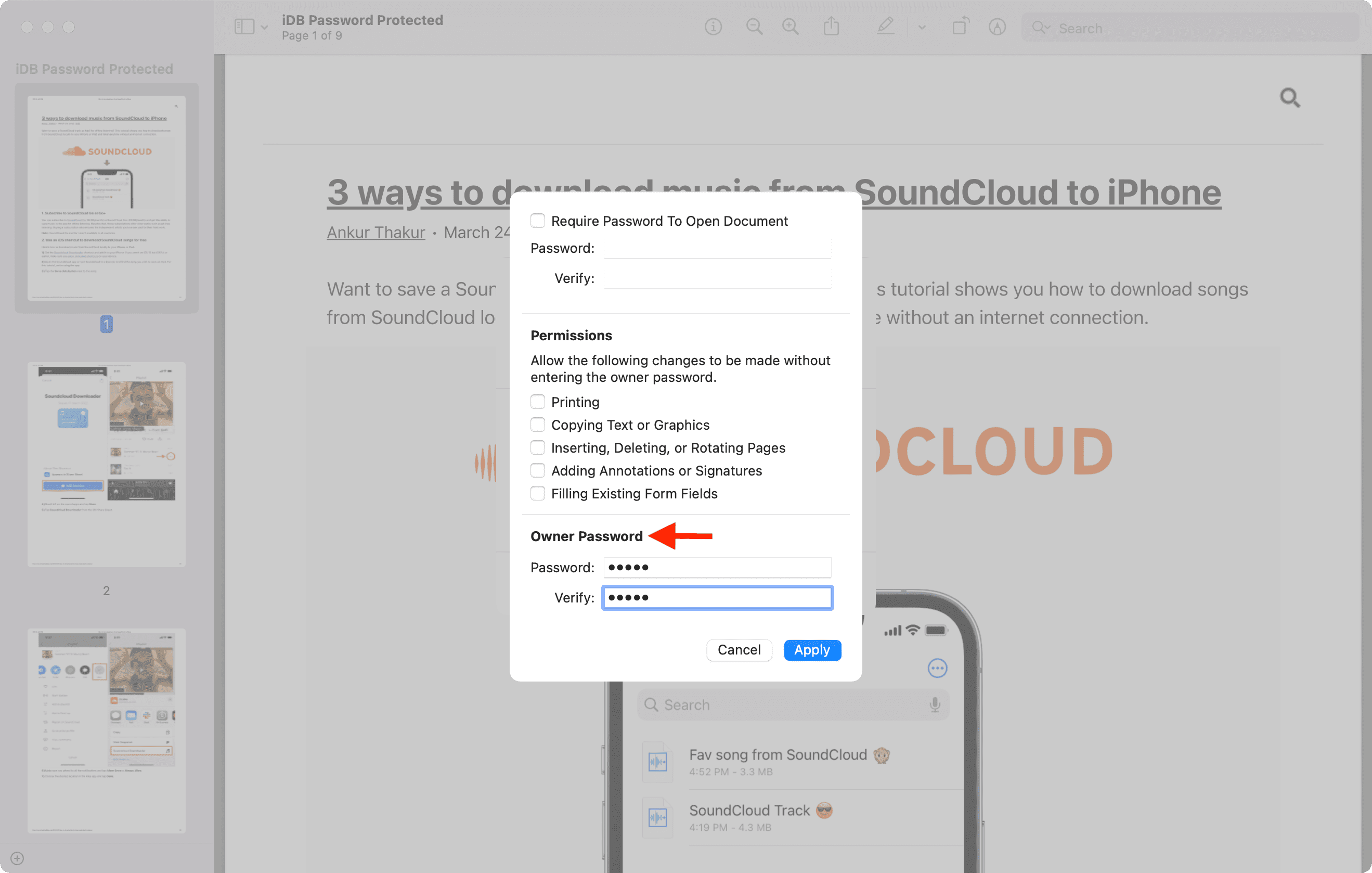This screenshot has height=873, width=1372.
Task: Click the open-document Password field
Action: [717, 249]
